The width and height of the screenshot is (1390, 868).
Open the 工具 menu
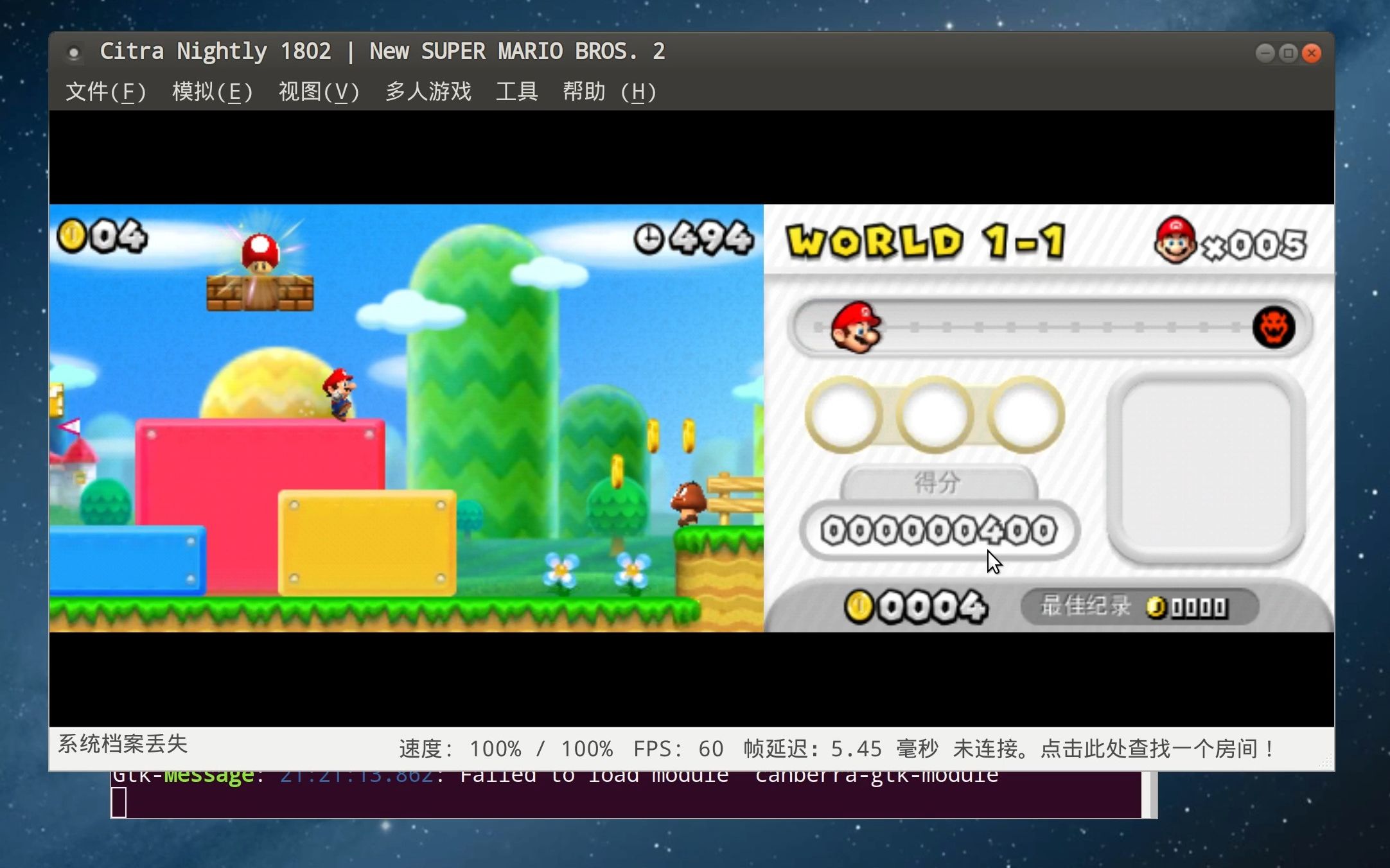click(518, 91)
